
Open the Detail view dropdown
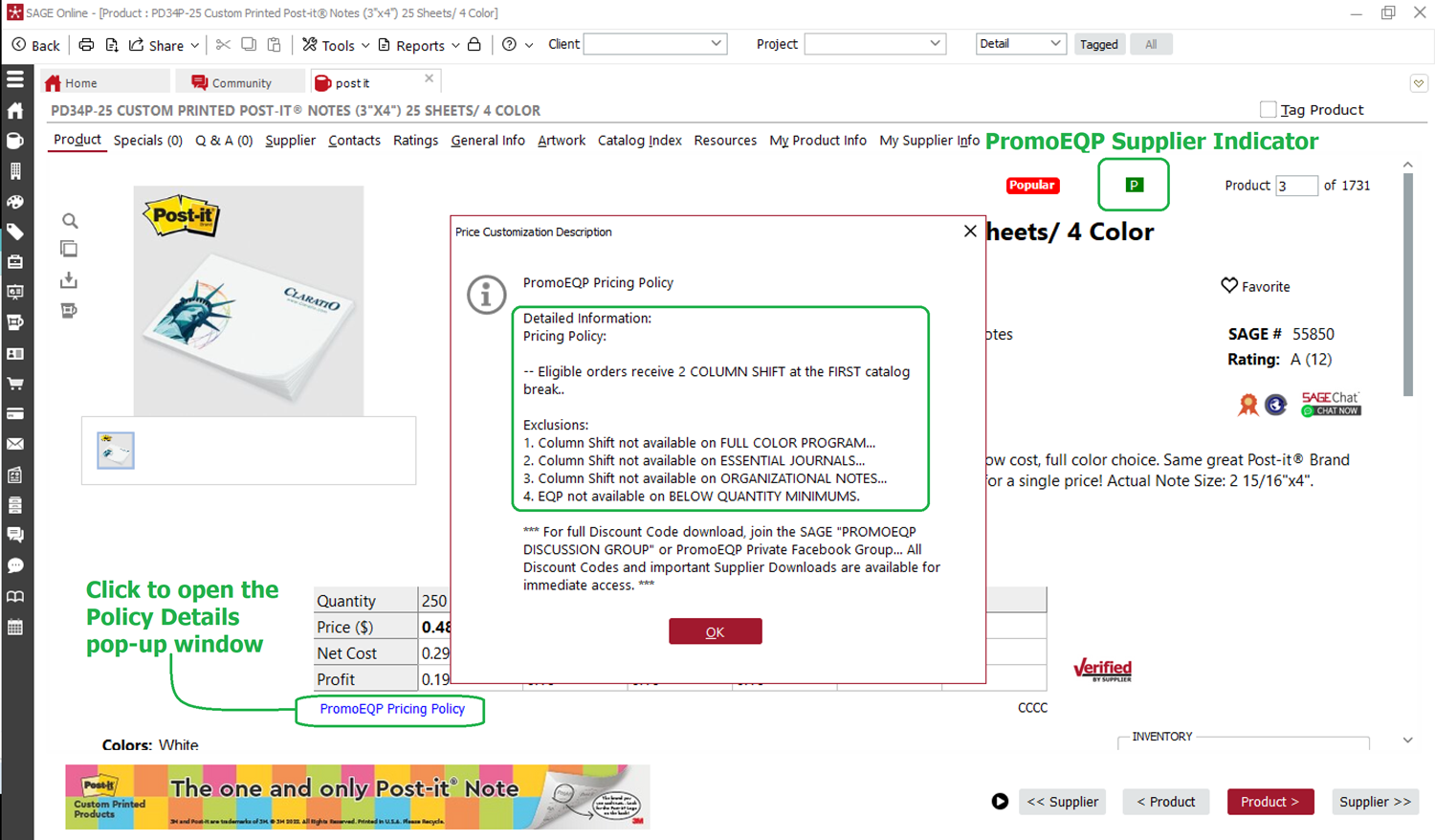point(1021,44)
